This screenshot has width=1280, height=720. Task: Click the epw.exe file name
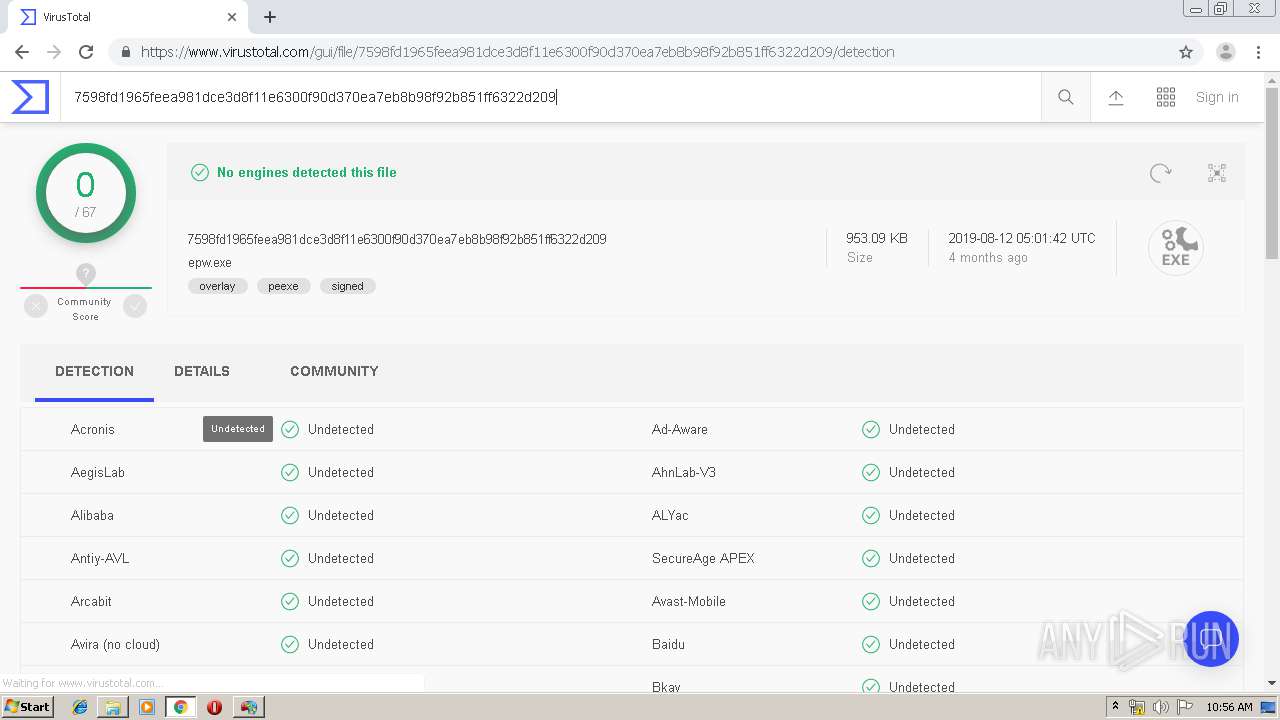click(x=210, y=263)
